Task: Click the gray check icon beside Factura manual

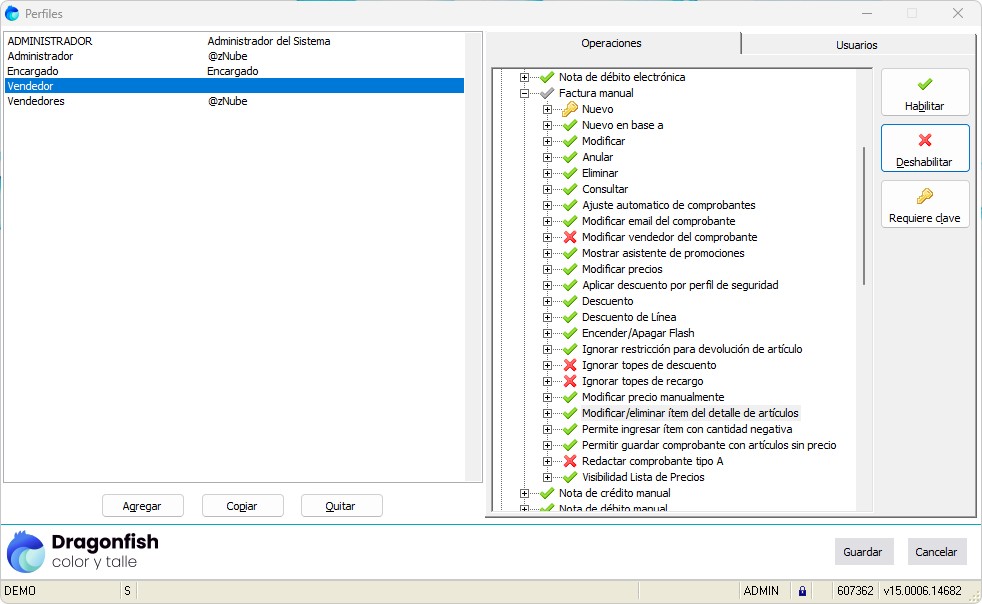Action: (547, 93)
